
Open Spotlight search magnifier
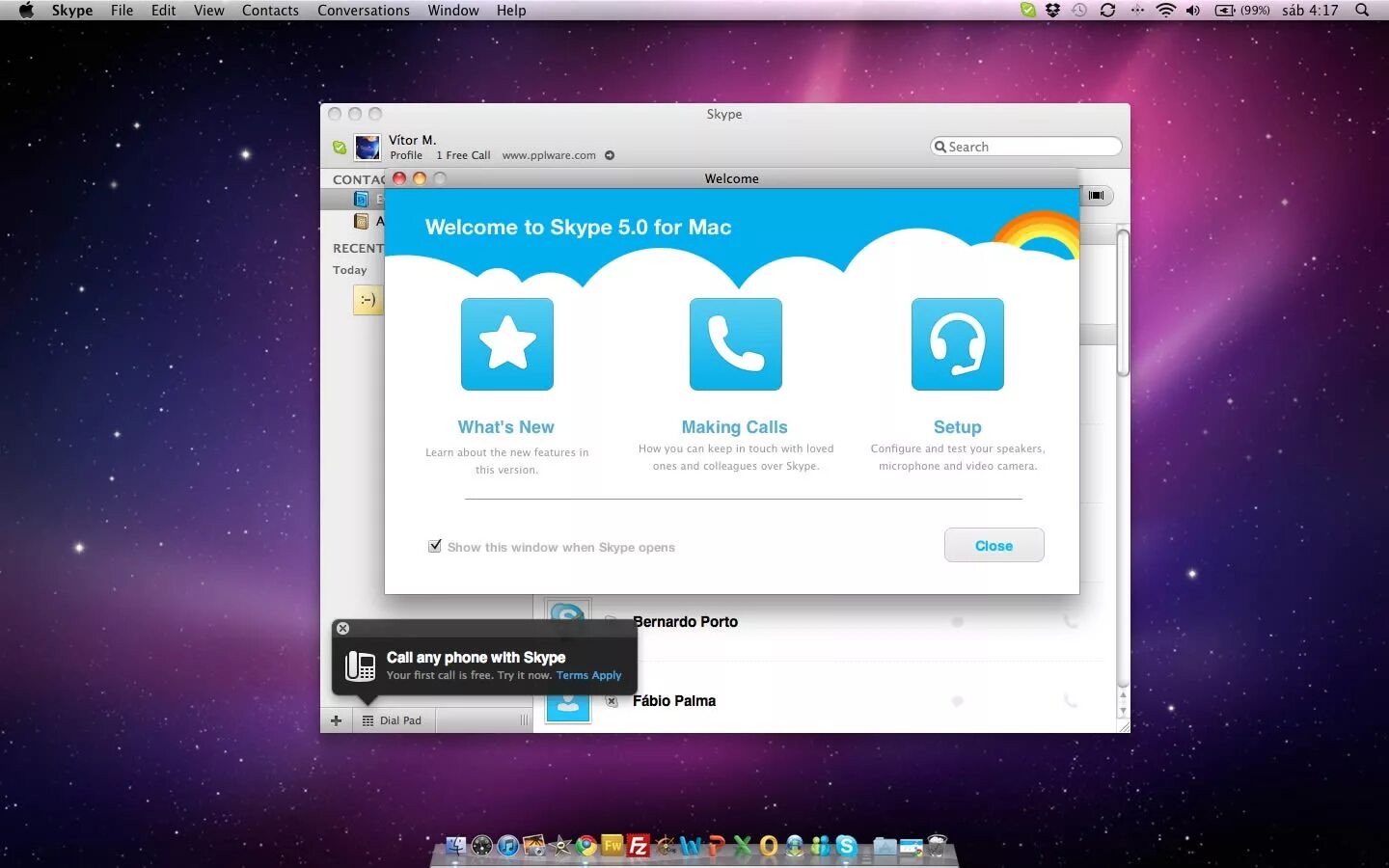pyautogui.click(x=1362, y=11)
